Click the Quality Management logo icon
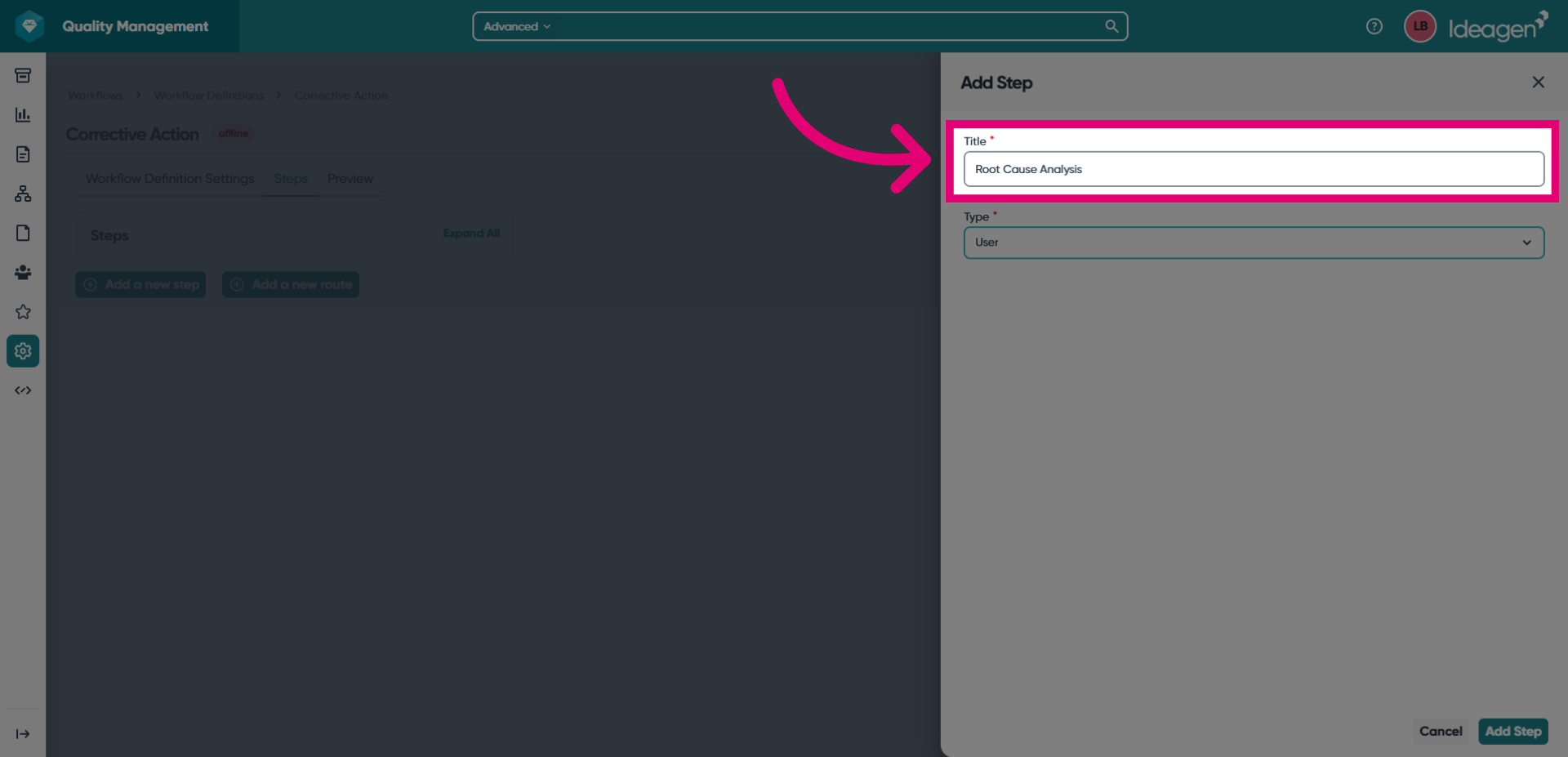This screenshot has height=757, width=1568. click(29, 26)
